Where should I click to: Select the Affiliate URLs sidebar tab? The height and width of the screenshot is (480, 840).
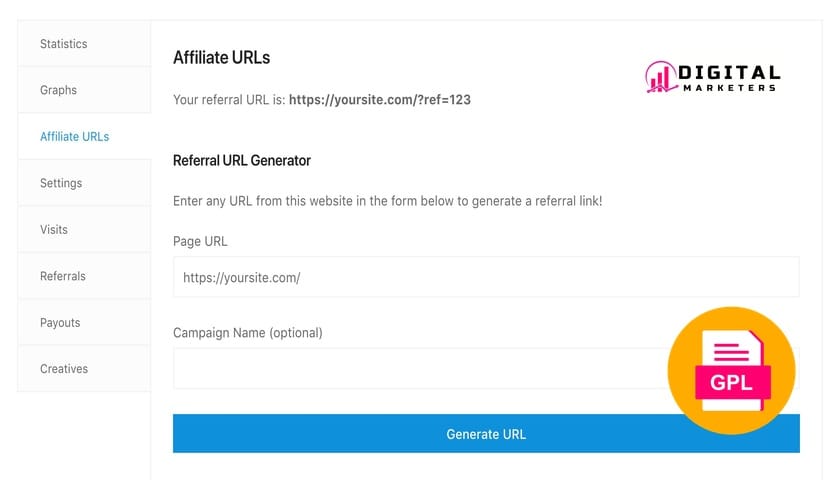pos(75,137)
